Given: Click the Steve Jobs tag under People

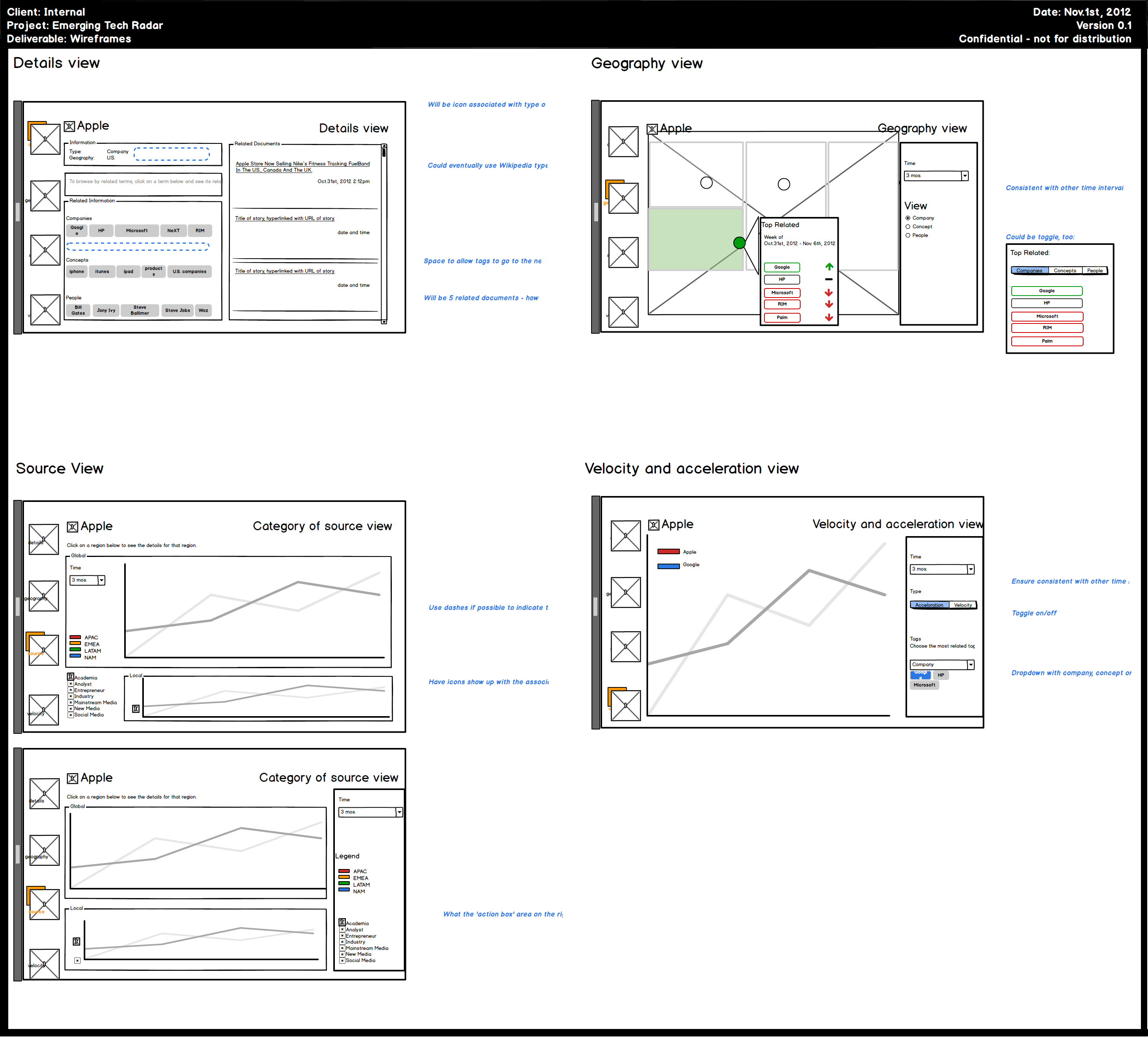Looking at the screenshot, I should [177, 310].
